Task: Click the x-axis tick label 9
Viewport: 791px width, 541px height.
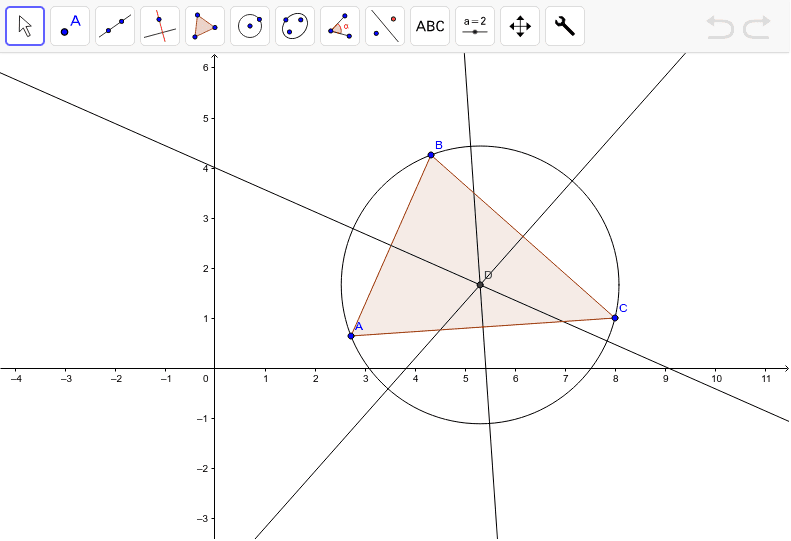Action: point(666,379)
